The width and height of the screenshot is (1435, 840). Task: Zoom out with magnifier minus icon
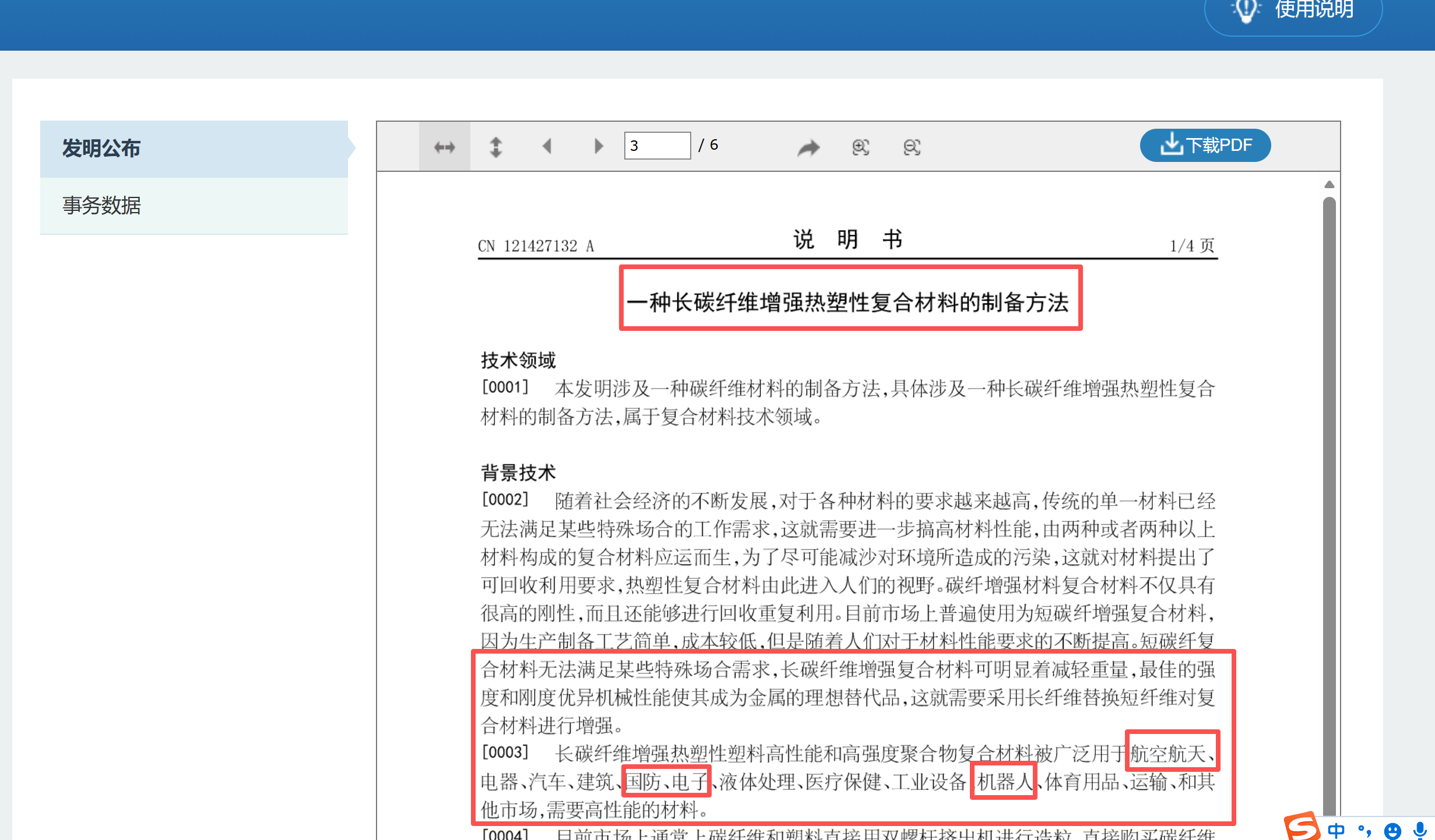coord(912,147)
